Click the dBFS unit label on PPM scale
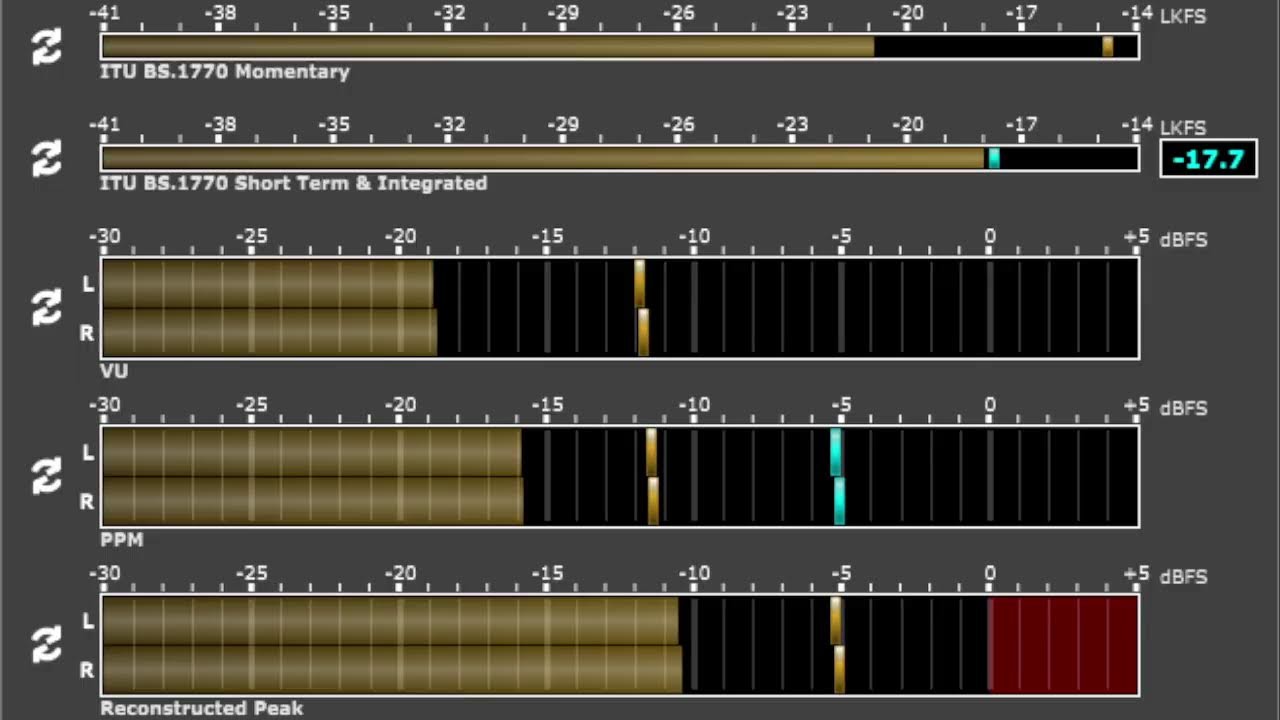The height and width of the screenshot is (720, 1280). 1183,408
